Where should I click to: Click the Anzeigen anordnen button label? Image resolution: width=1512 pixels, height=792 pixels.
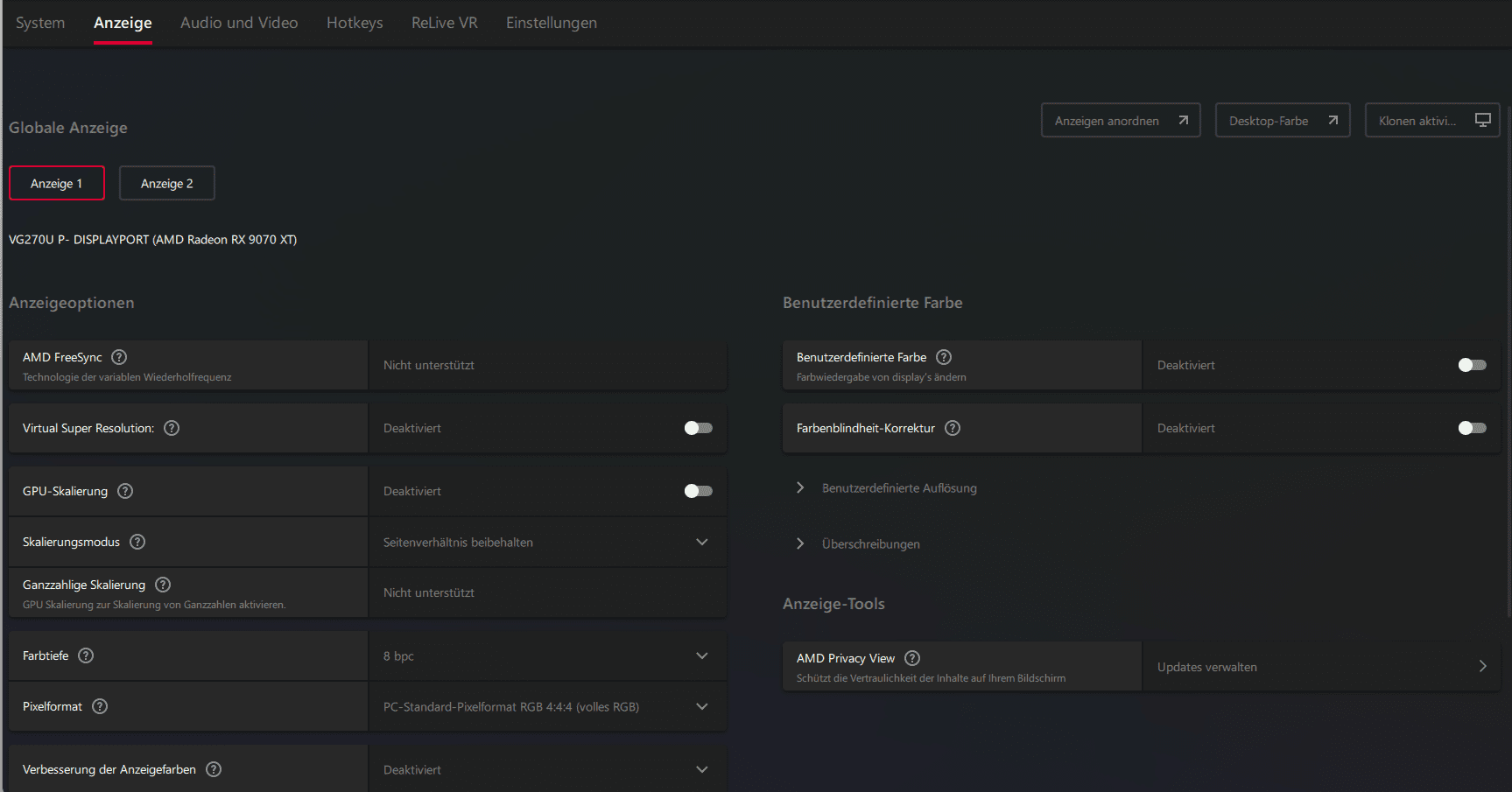1107,121
